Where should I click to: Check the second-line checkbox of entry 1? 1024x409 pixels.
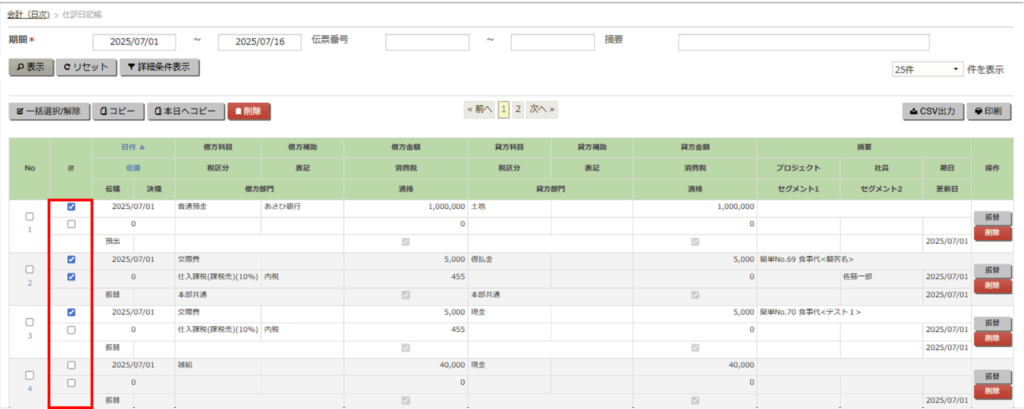(71, 224)
